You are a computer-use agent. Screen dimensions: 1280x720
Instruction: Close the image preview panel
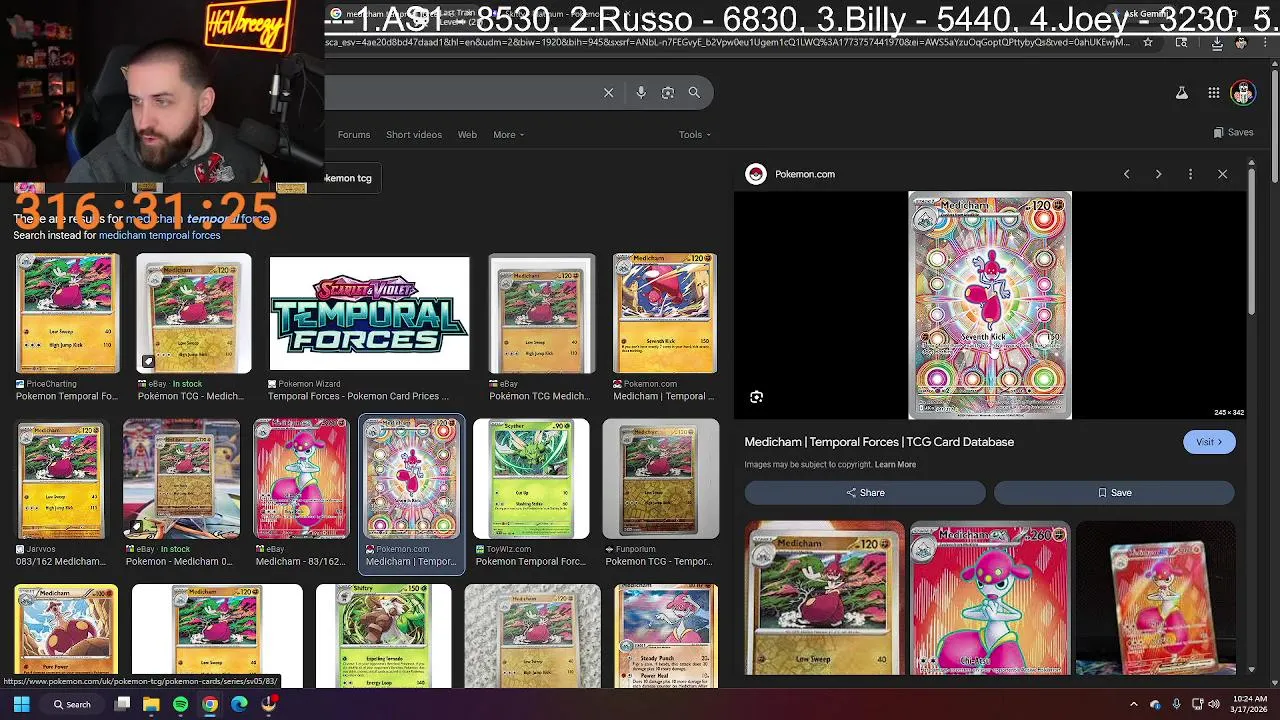[1222, 174]
